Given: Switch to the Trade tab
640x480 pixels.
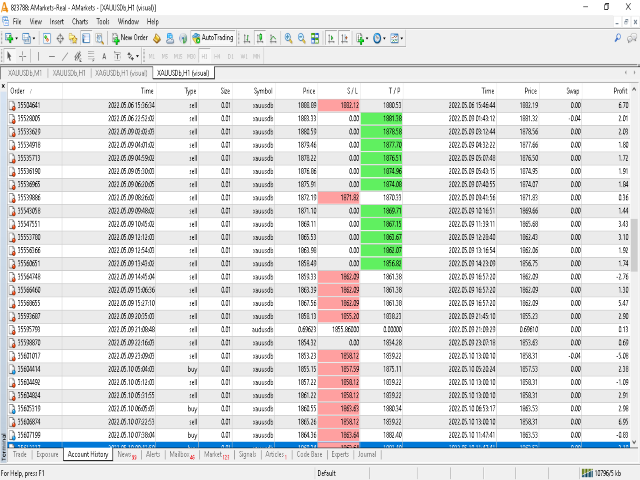Looking at the screenshot, I should 20,454.
